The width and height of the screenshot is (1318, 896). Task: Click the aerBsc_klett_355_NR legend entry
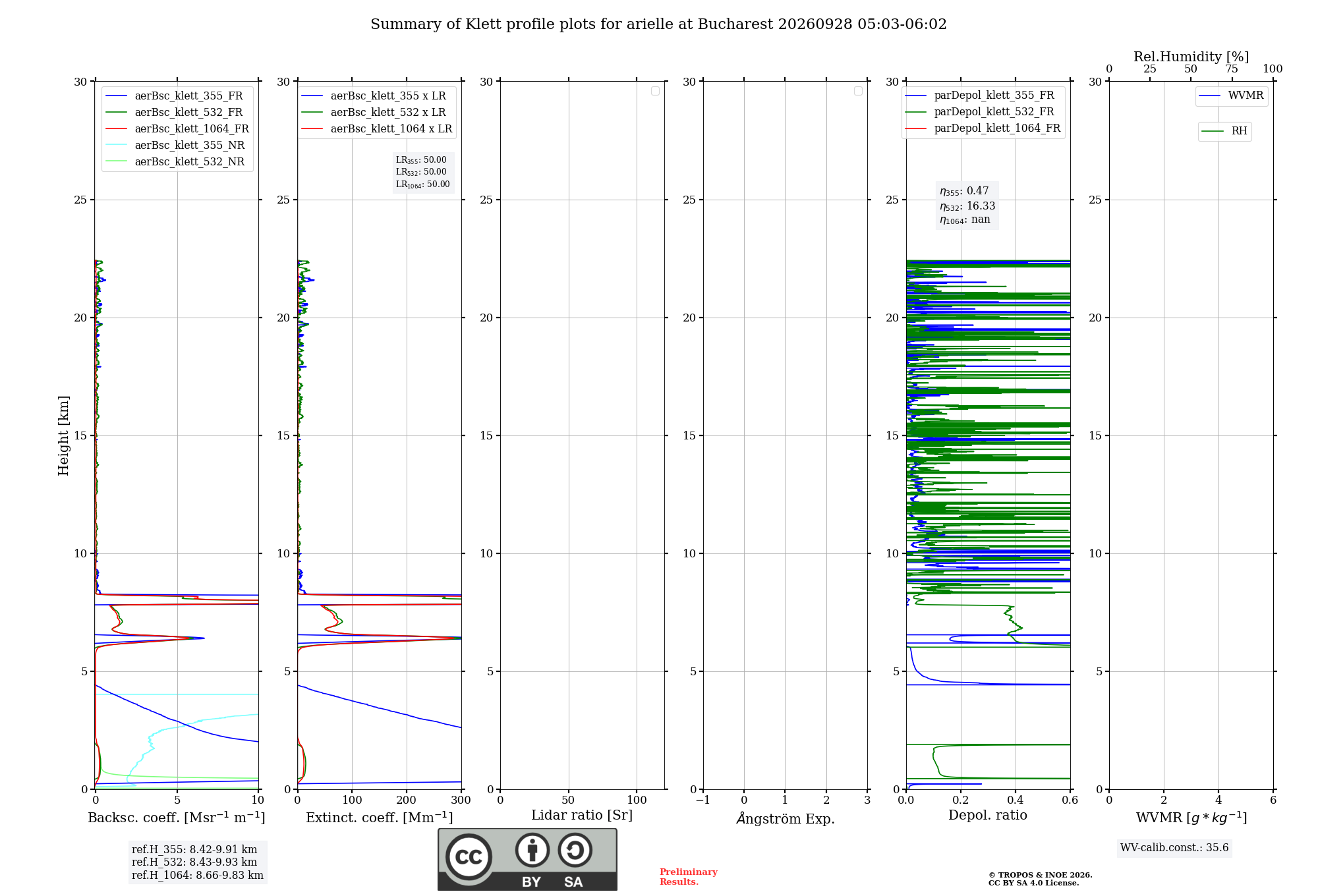(175, 146)
